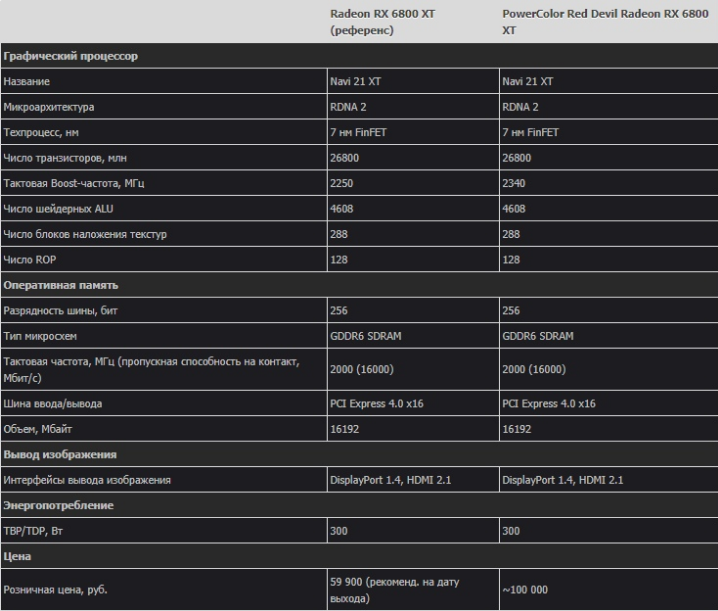The image size is (718, 611).
Task: Click 256 in the reference column
Action: (x=339, y=311)
